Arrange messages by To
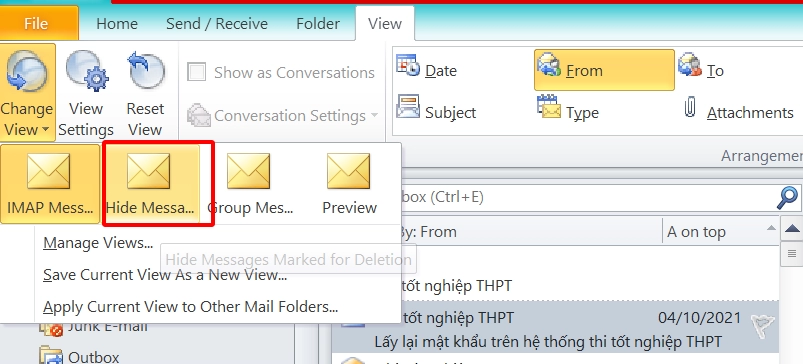803x364 pixels. [701, 69]
